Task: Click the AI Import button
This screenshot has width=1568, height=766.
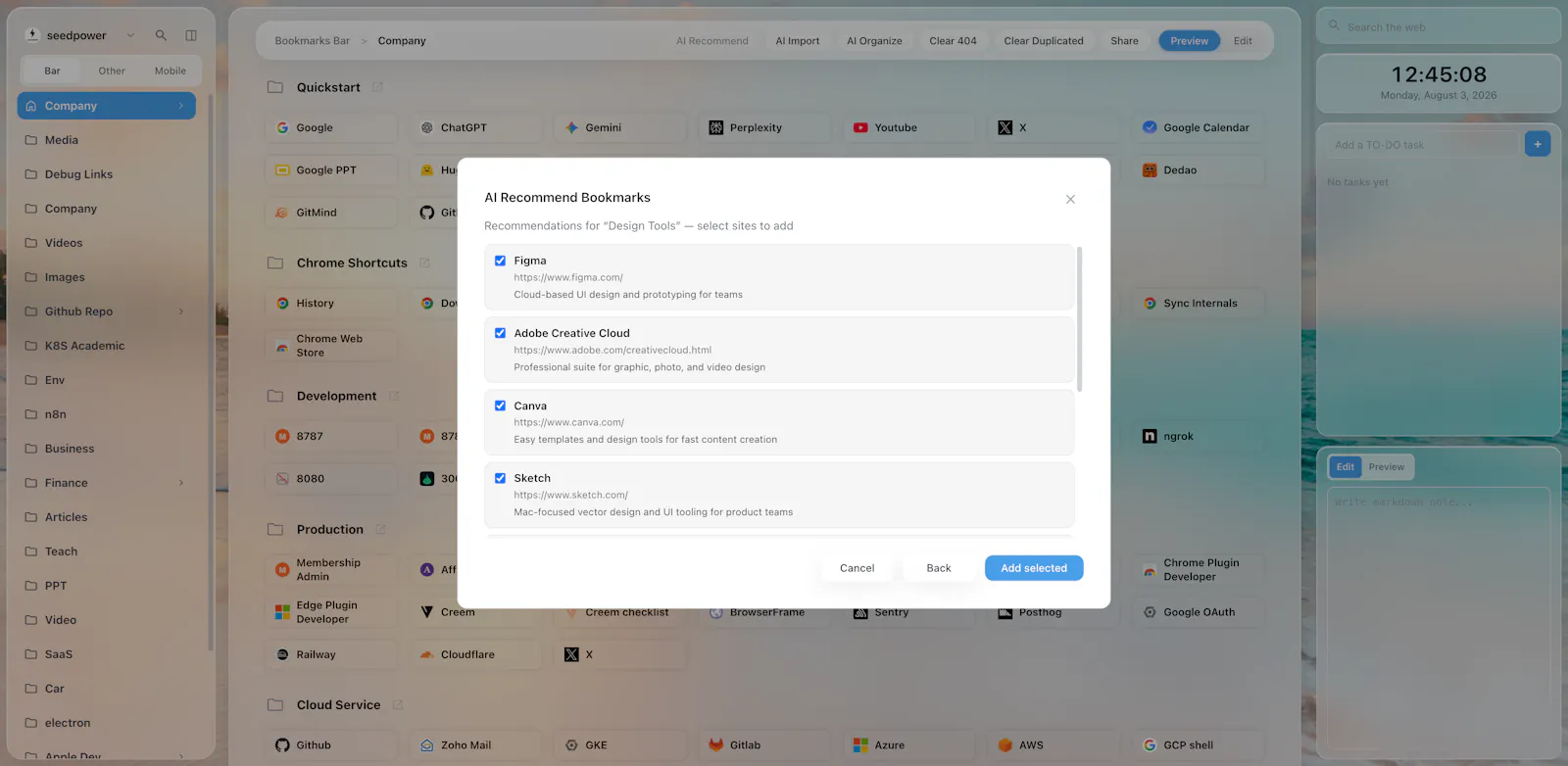Action: click(x=798, y=41)
